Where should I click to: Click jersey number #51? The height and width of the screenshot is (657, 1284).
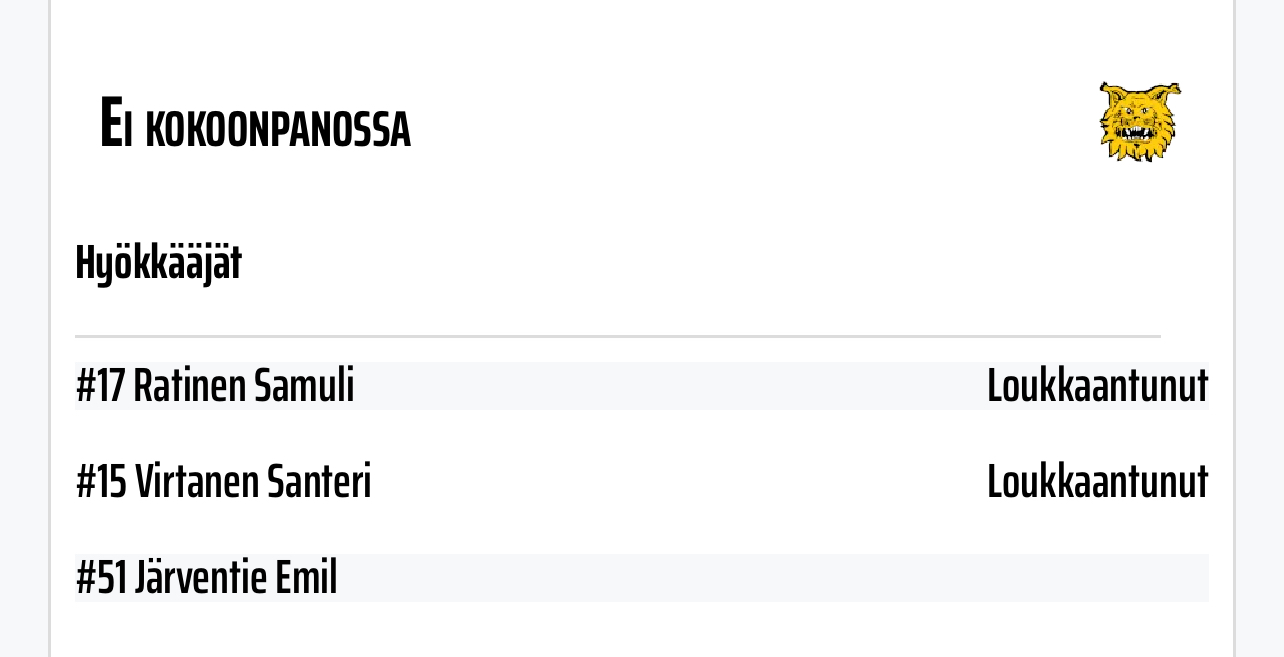[x=102, y=578]
